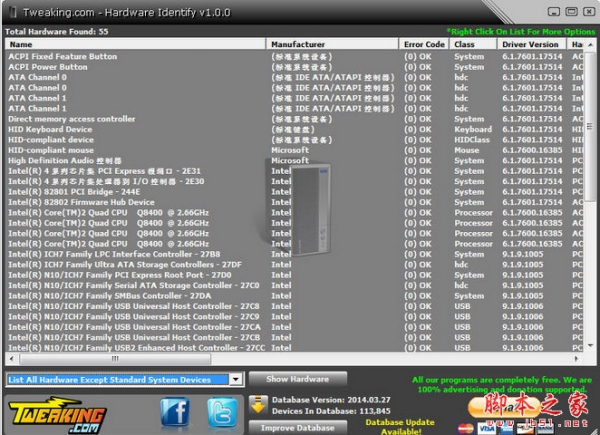This screenshot has height=435, width=600.
Task: Click the vertical scrollbar up arrow
Action: 590,45
